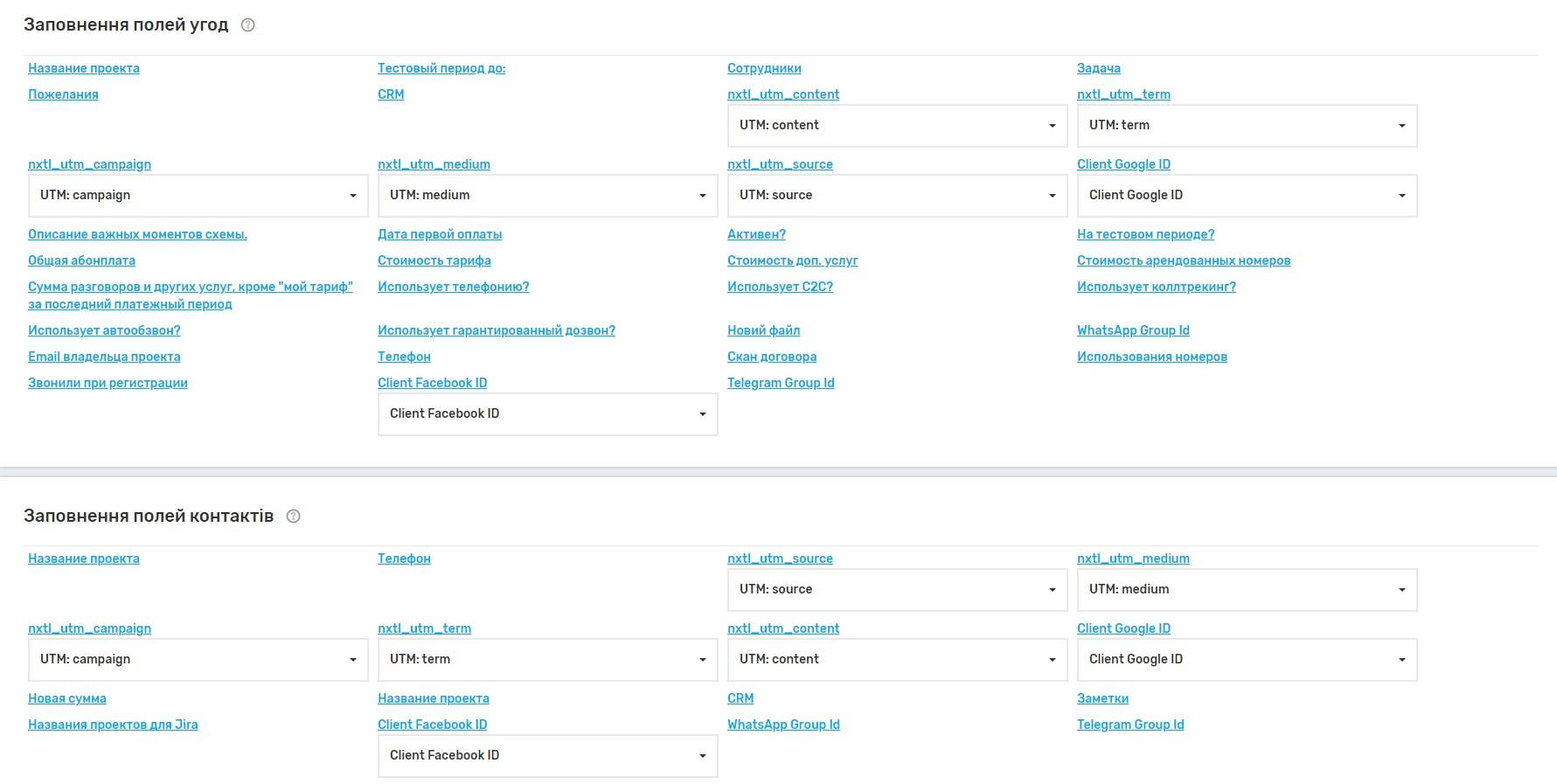This screenshot has height=784, width=1557.
Task: Open Client Facebook ID dropdown in contacts section
Action: 547,756
